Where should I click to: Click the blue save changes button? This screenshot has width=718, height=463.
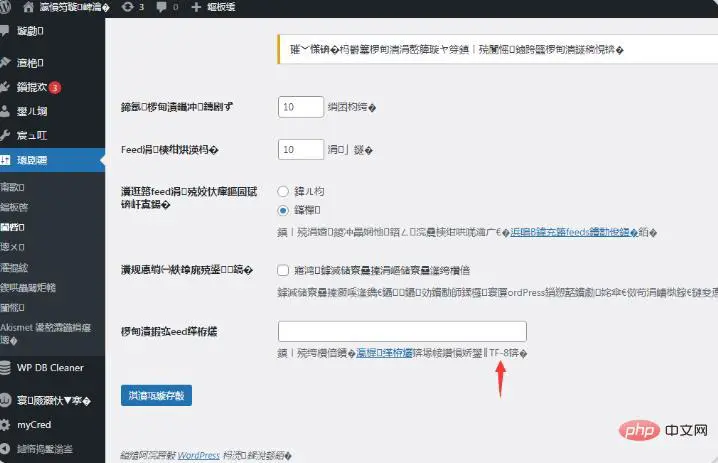(156, 395)
